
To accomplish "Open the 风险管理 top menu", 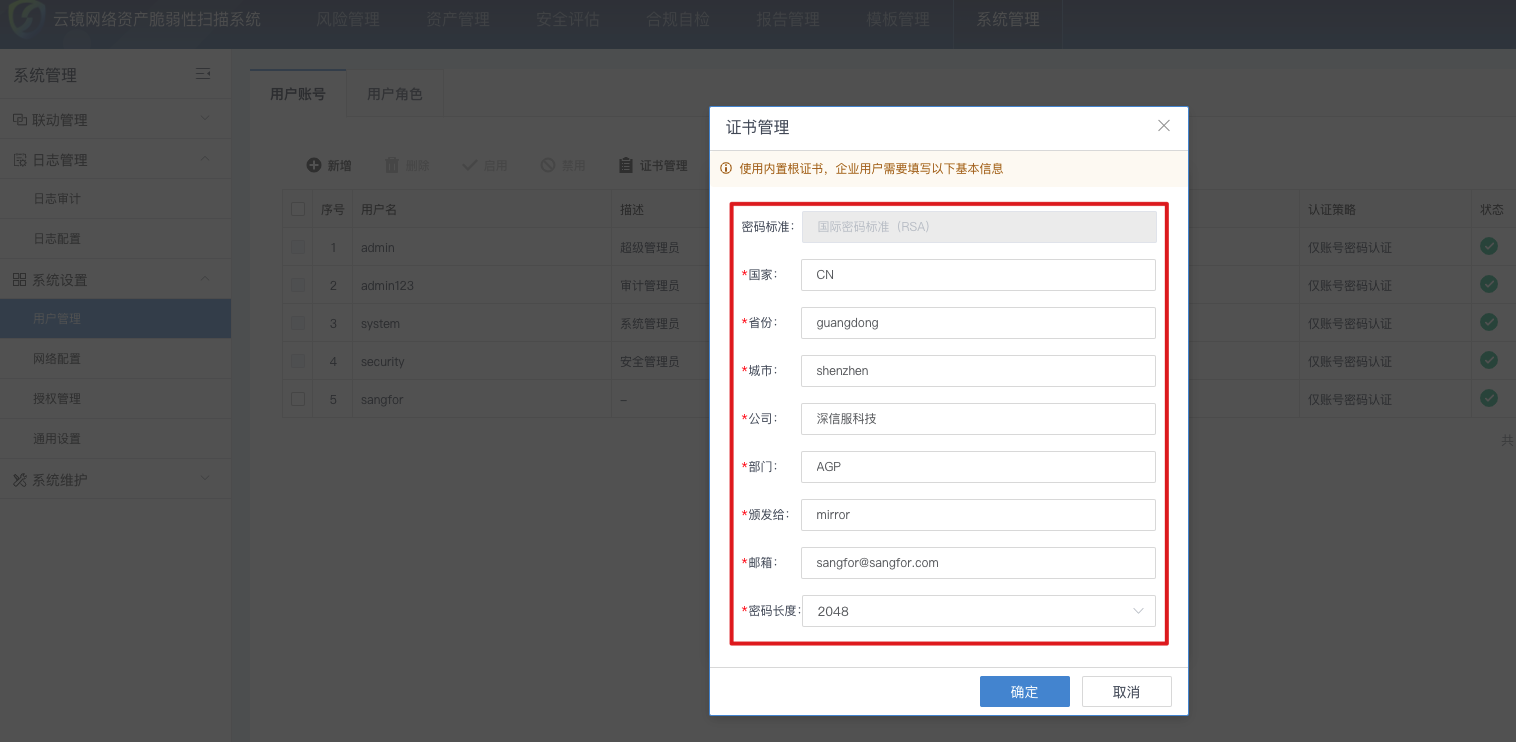I will (x=348, y=19).
